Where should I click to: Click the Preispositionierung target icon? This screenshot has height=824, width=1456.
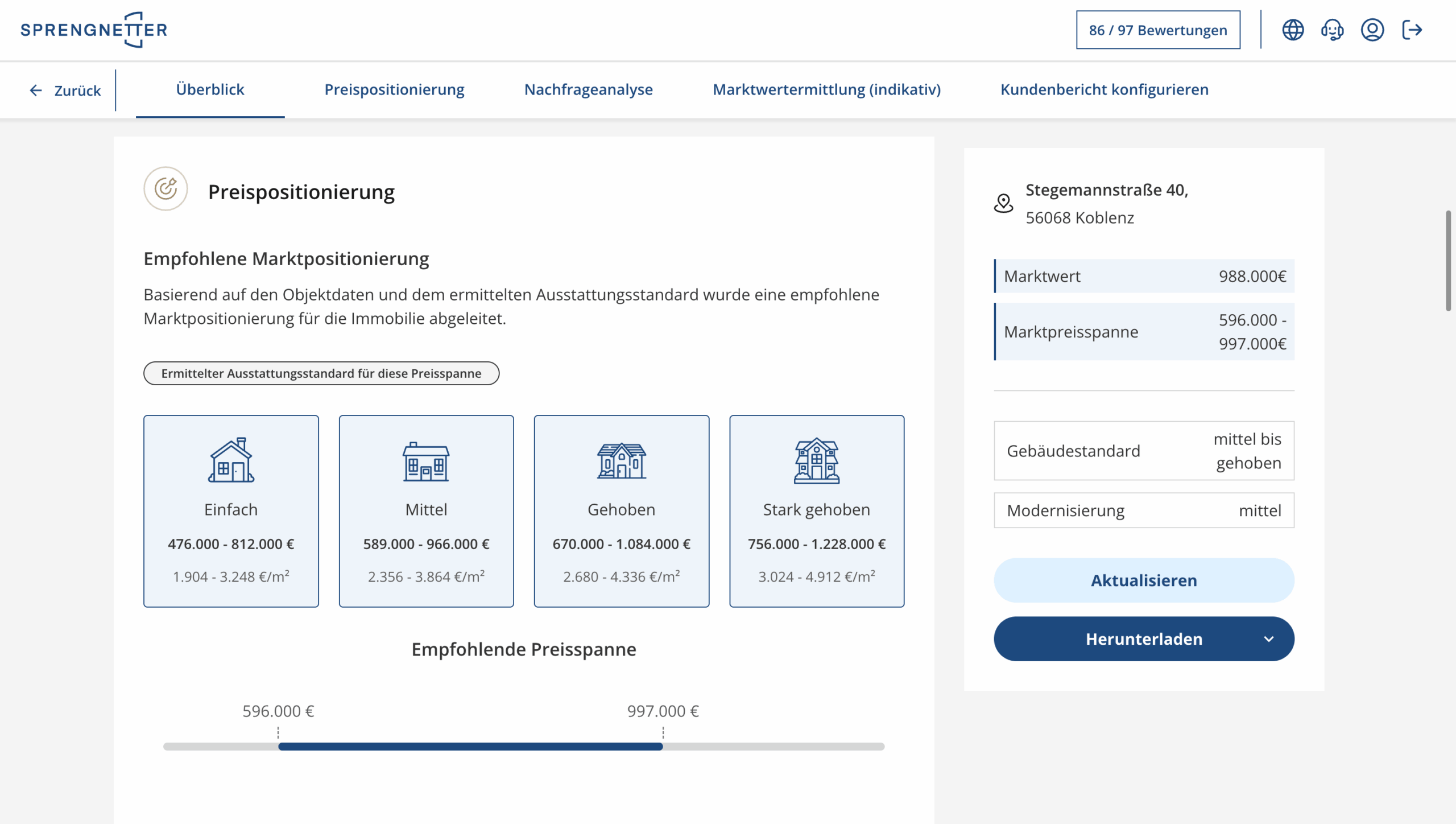click(166, 188)
